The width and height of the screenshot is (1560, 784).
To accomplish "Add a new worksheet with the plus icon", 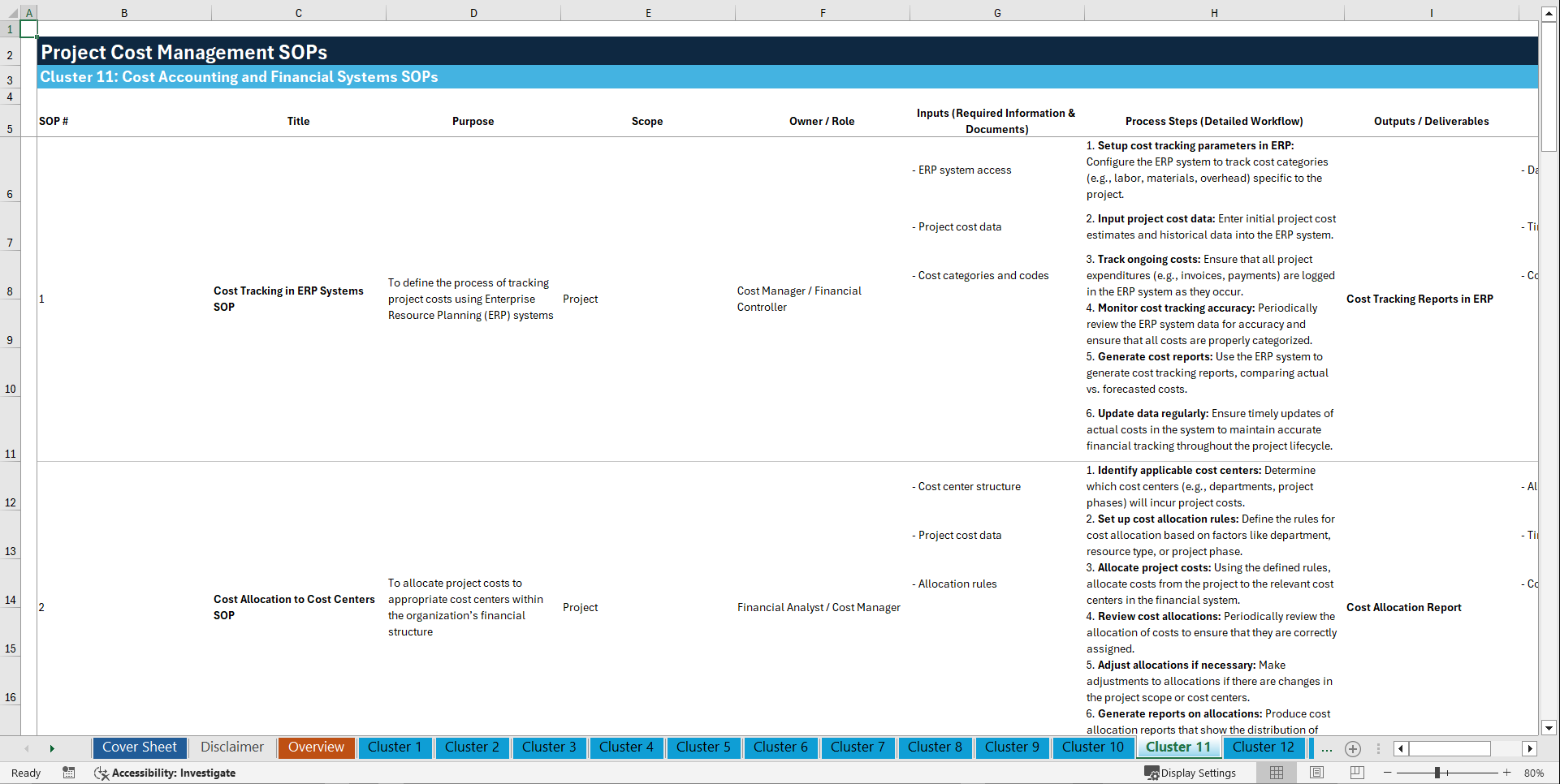I will 1352,748.
